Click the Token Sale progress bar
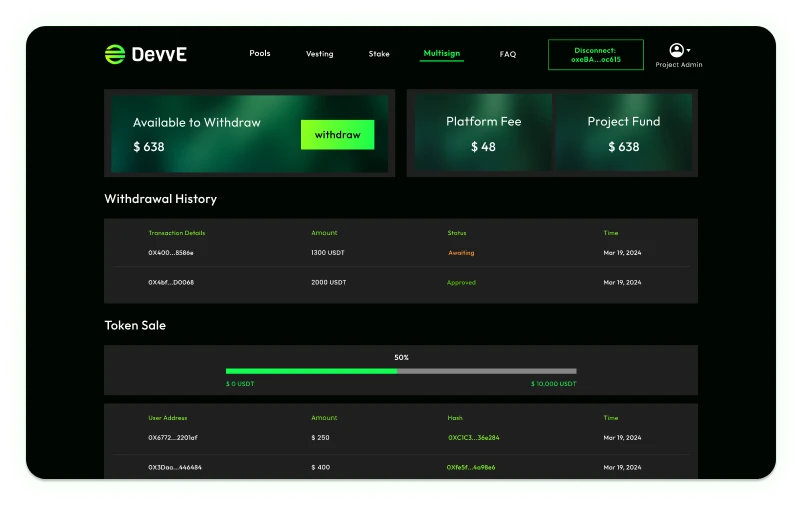The height and width of the screenshot is (506, 802). tap(401, 371)
